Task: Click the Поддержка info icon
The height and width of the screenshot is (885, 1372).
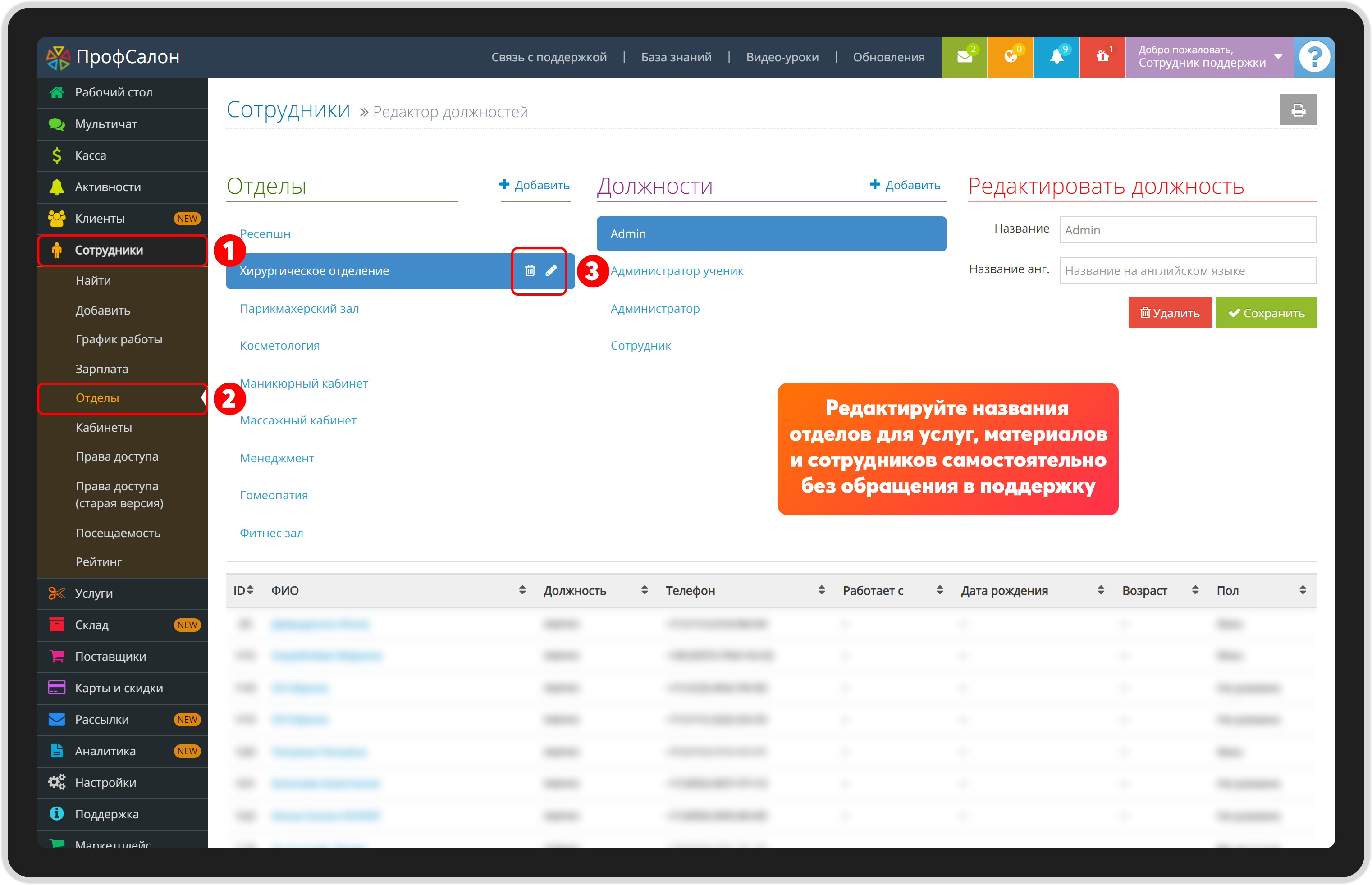Action: pyautogui.click(x=56, y=814)
